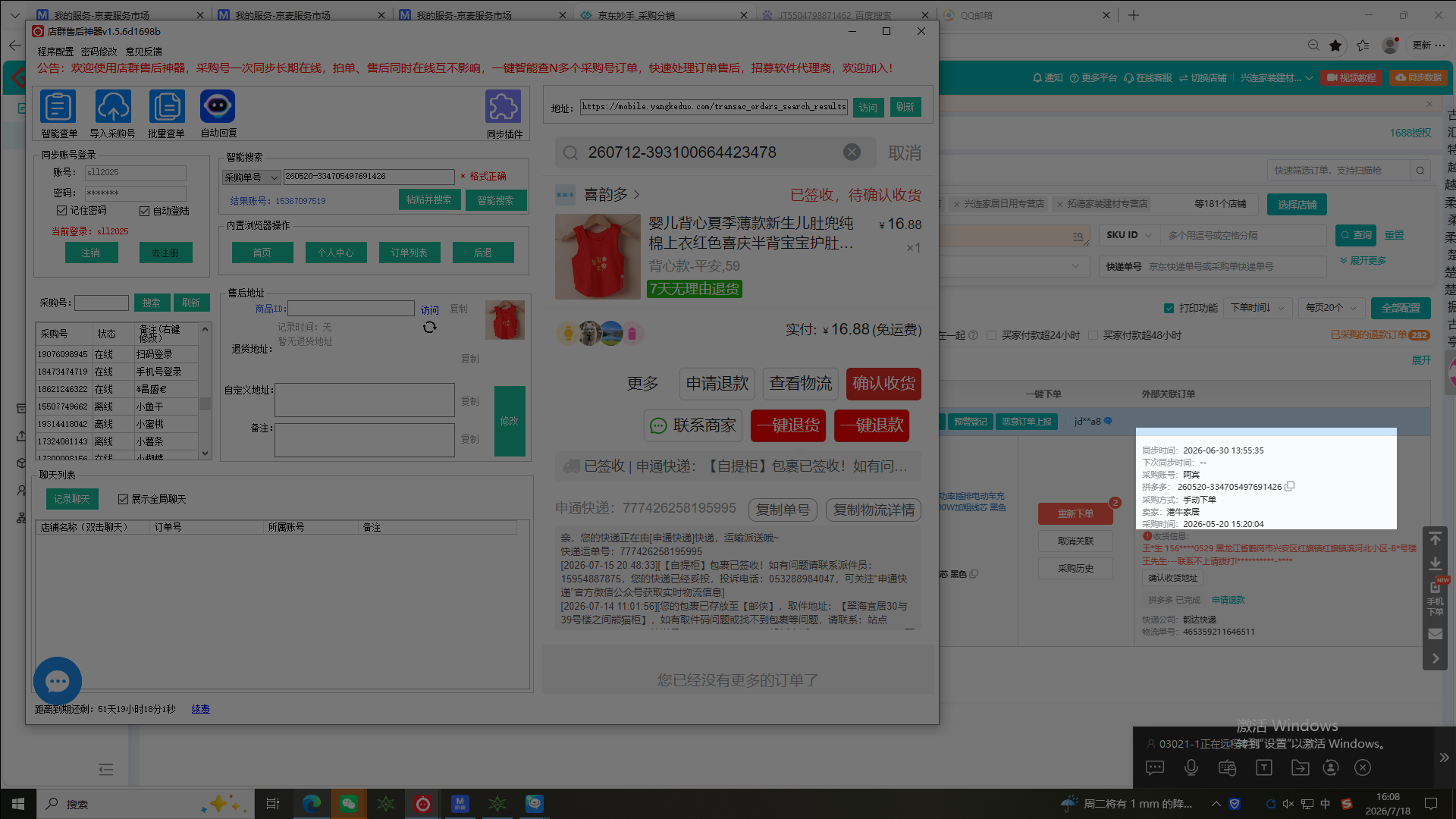
Task: Clear the order search box with the X
Action: coord(852,152)
